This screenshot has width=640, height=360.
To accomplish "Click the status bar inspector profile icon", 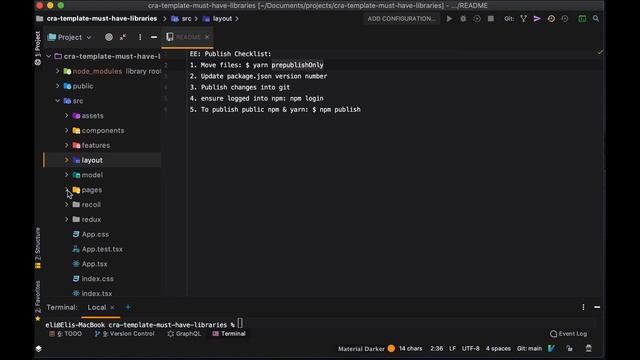I will [x=589, y=348].
